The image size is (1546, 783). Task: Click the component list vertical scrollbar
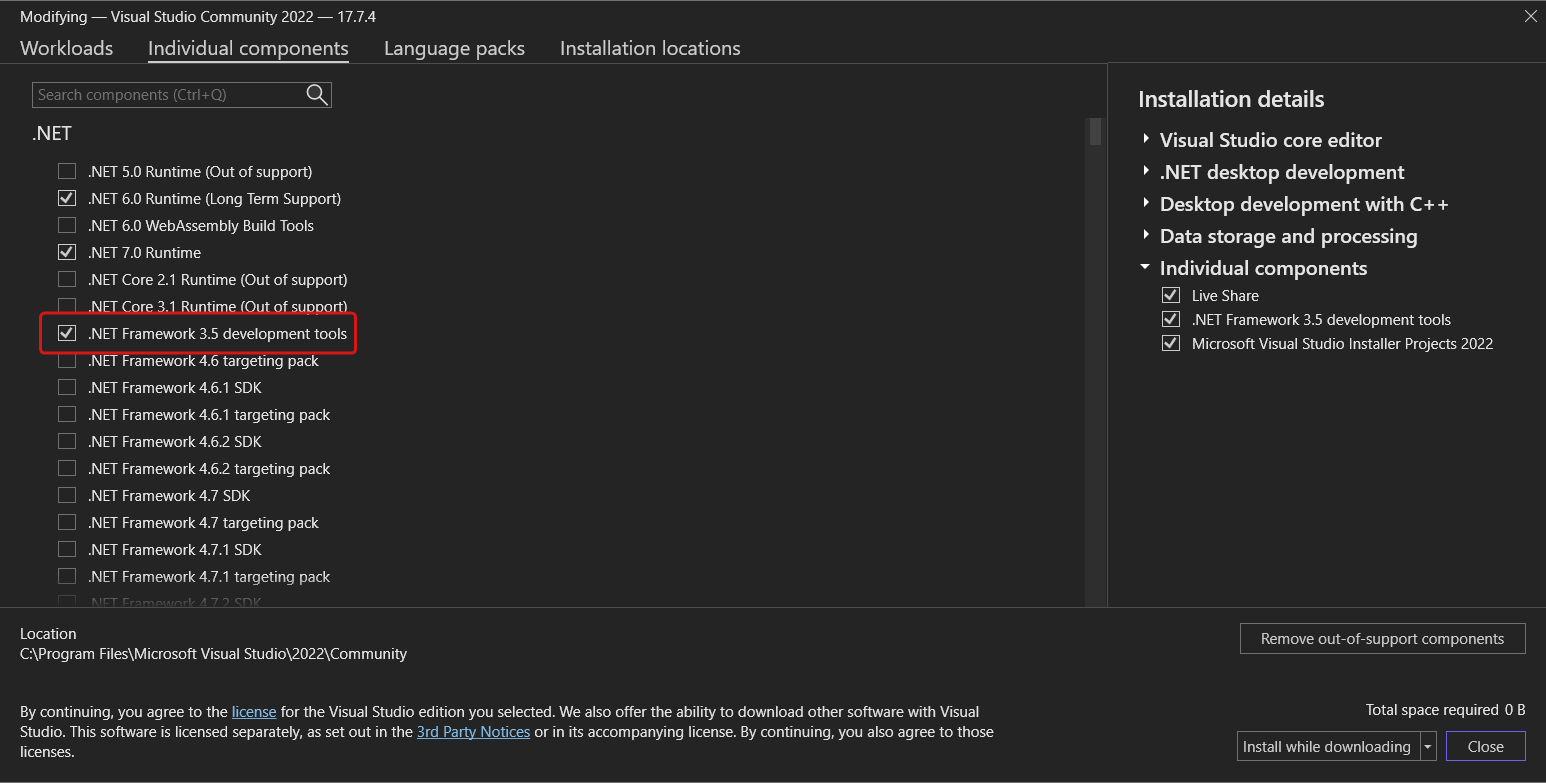click(x=1095, y=133)
